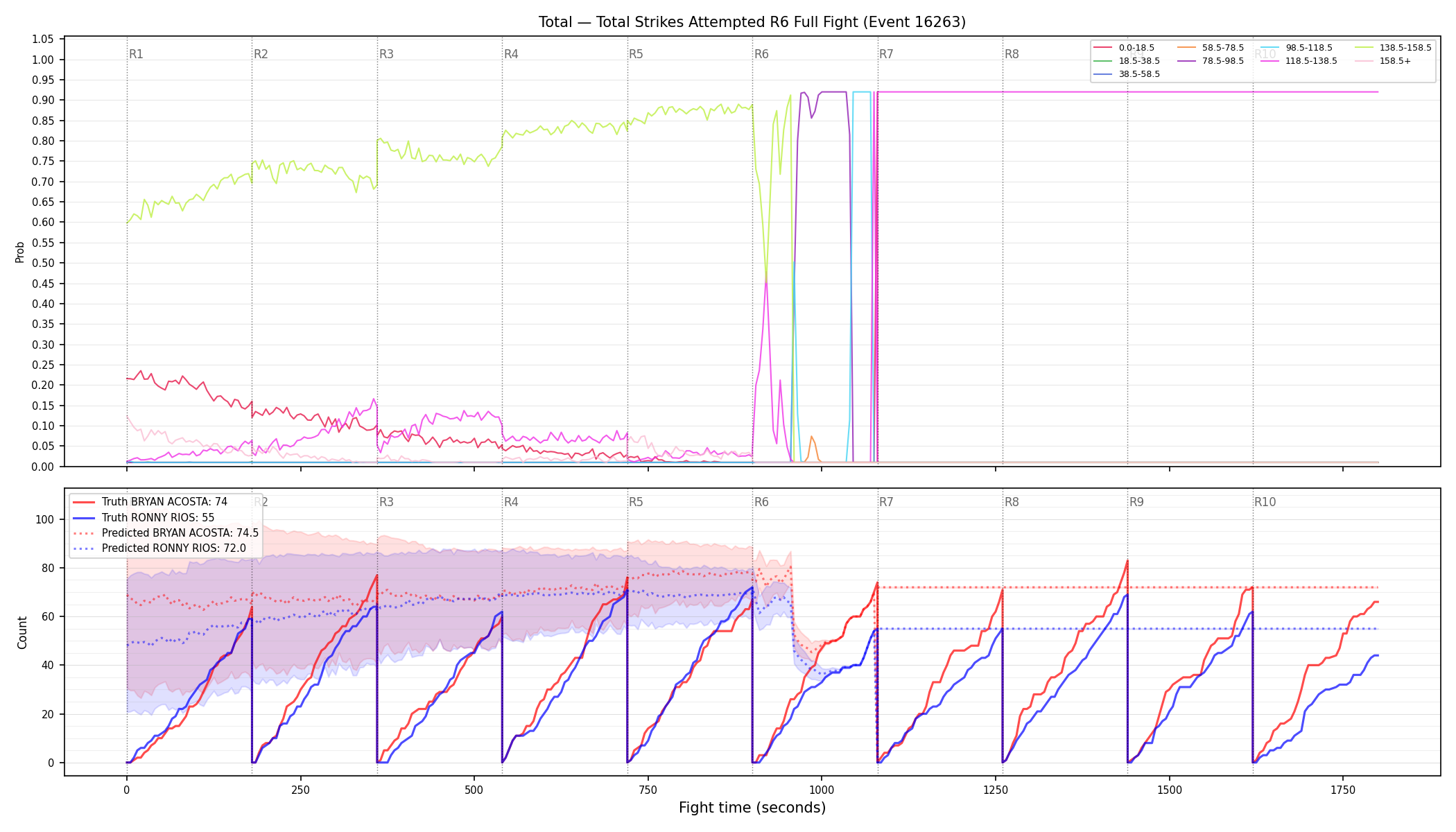
Task: Click legend entry 'Truth BRYAN ACOSTA: 74'
Action: [x=150, y=502]
